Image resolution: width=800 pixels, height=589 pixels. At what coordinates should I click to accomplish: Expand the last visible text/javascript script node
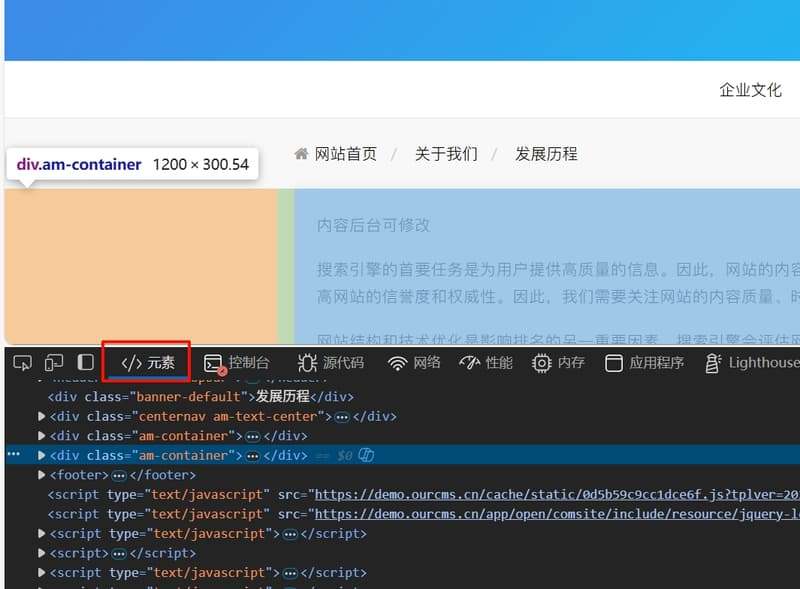click(x=42, y=573)
